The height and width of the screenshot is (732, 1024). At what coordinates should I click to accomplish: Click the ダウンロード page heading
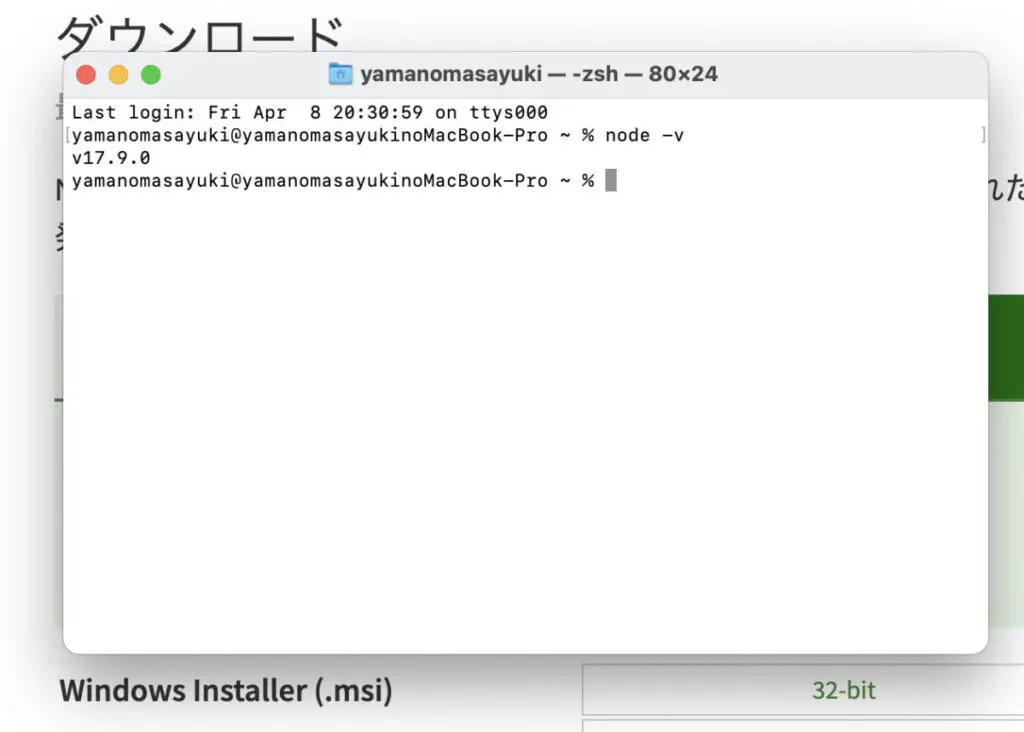(200, 35)
